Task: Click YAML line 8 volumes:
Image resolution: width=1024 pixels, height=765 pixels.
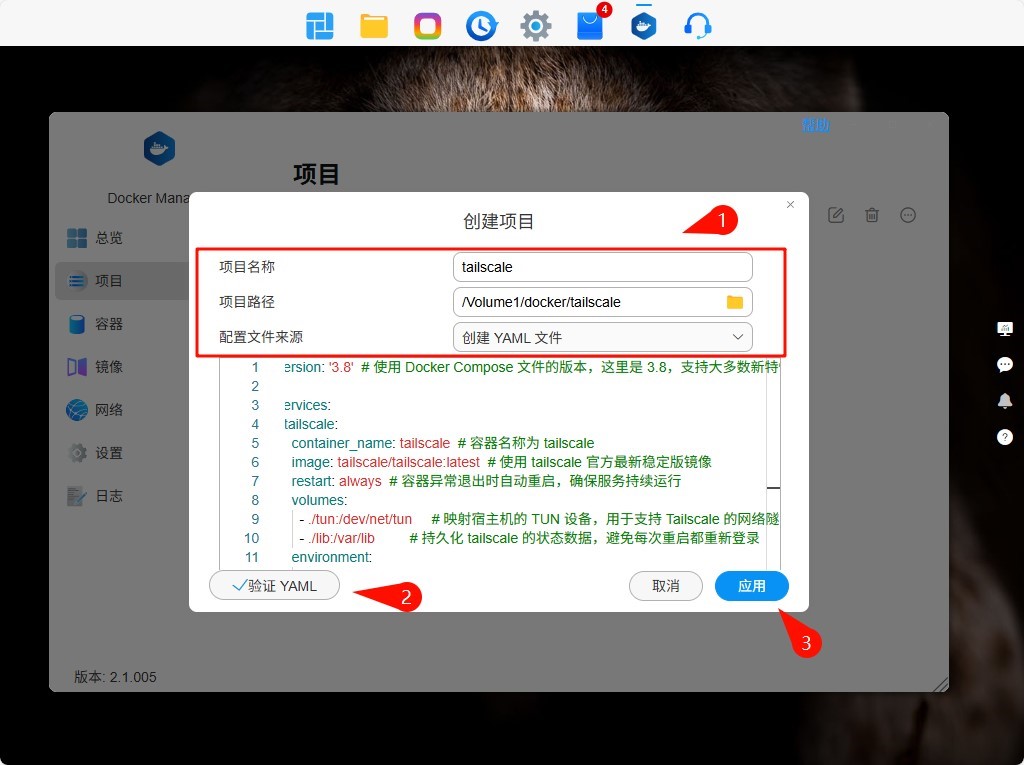Action: [x=319, y=500]
